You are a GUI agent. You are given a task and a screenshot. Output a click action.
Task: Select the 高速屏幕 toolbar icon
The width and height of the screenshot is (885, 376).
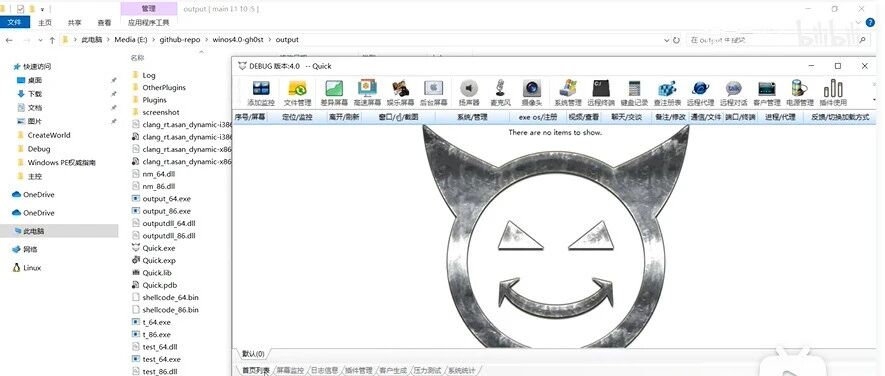pyautogui.click(x=367, y=93)
